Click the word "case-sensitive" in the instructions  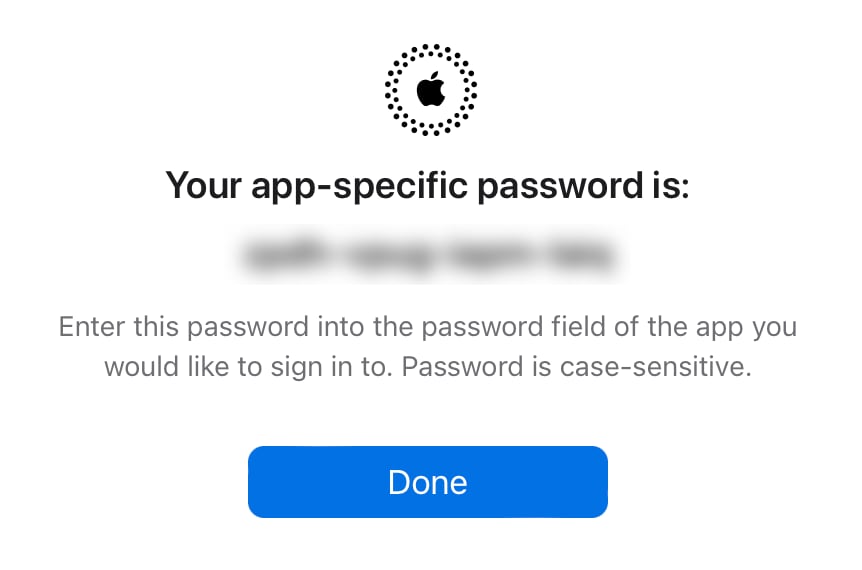[660, 366]
